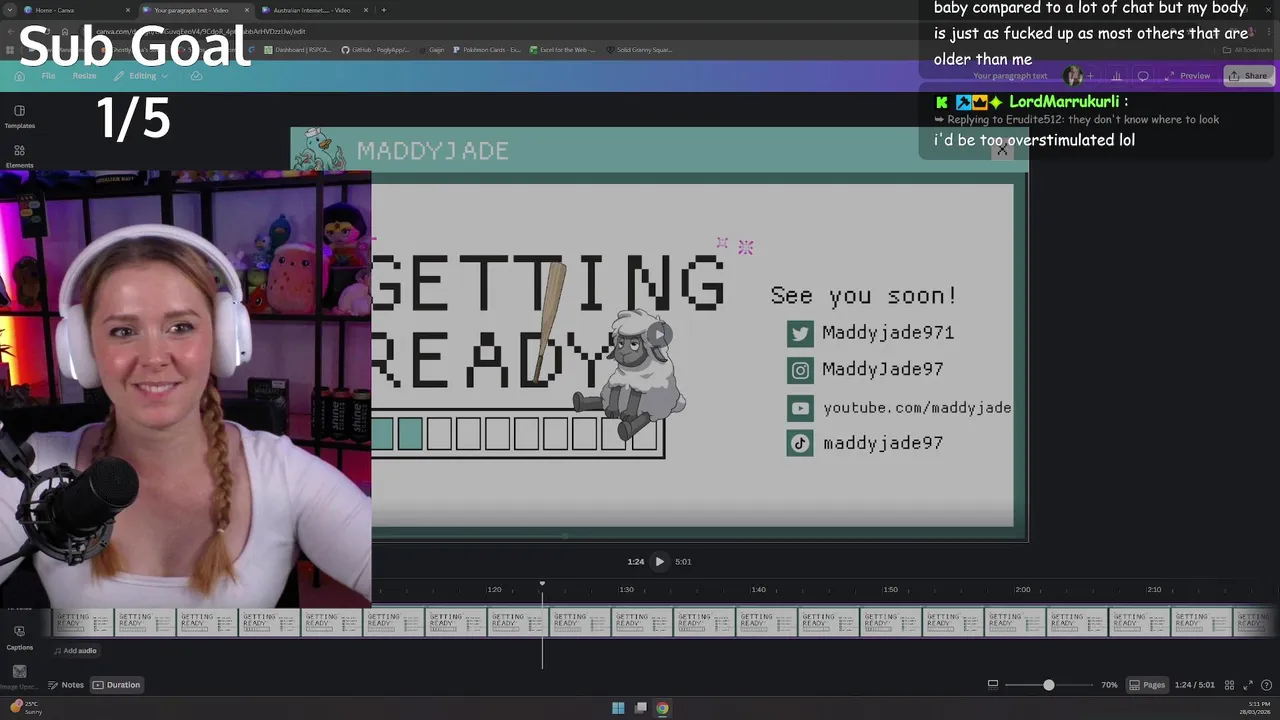Viewport: 1280px width, 720px height.
Task: Switch to the Australian Internet Video tab
Action: click(x=314, y=10)
